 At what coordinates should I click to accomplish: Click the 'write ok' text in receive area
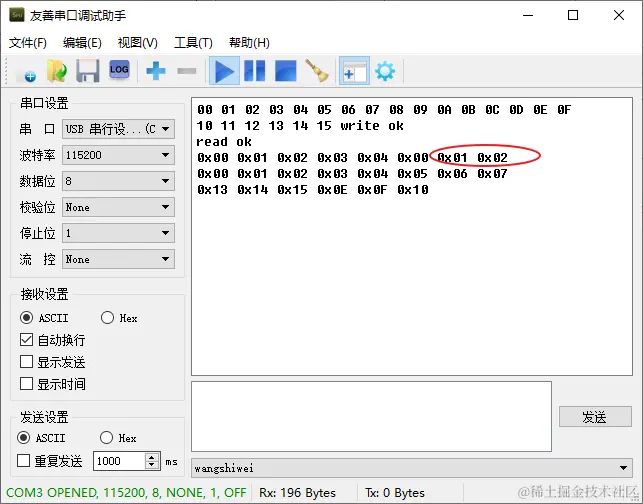coord(372,125)
